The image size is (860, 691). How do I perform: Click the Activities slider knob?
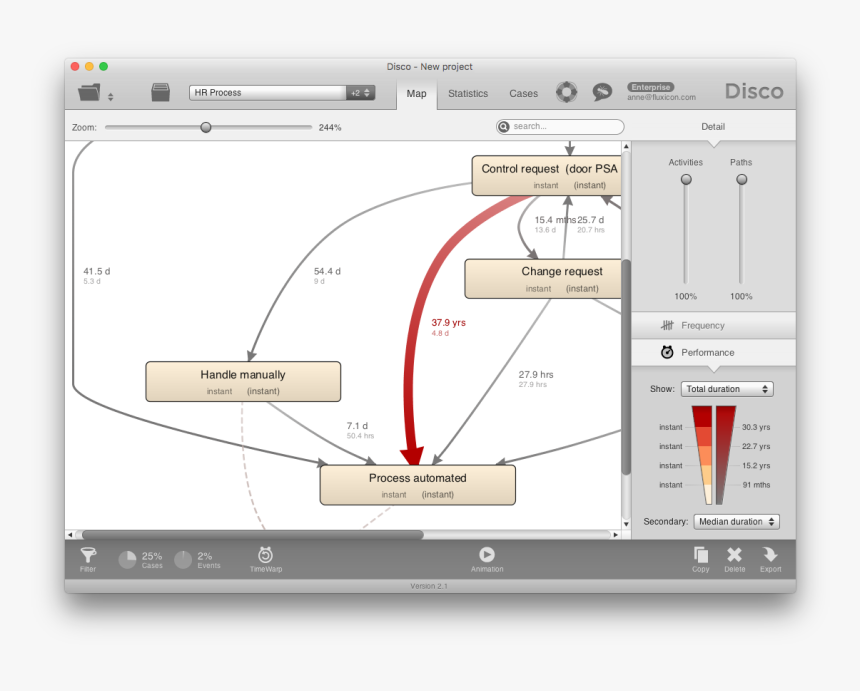click(686, 179)
